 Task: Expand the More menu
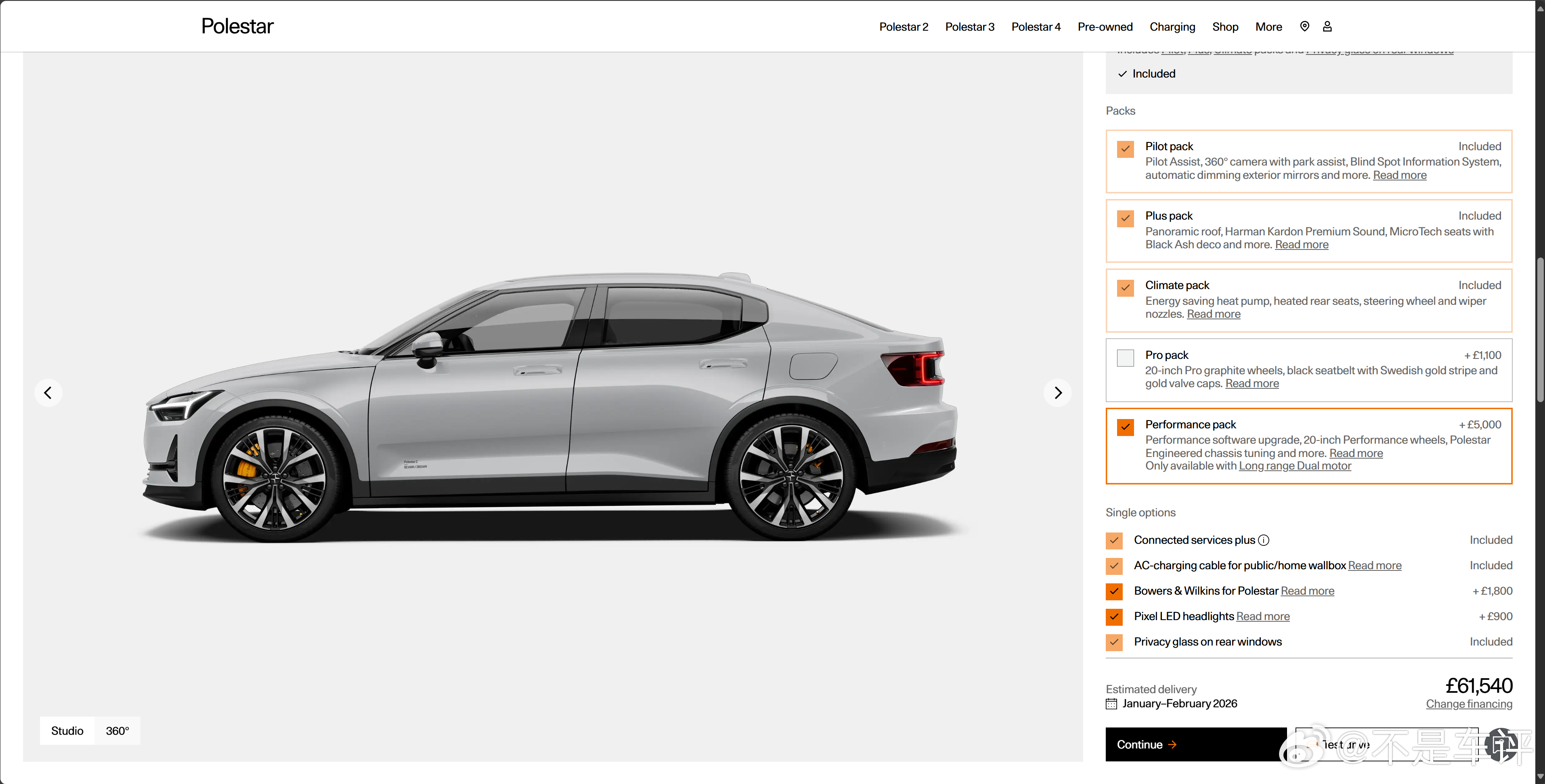click(1268, 26)
